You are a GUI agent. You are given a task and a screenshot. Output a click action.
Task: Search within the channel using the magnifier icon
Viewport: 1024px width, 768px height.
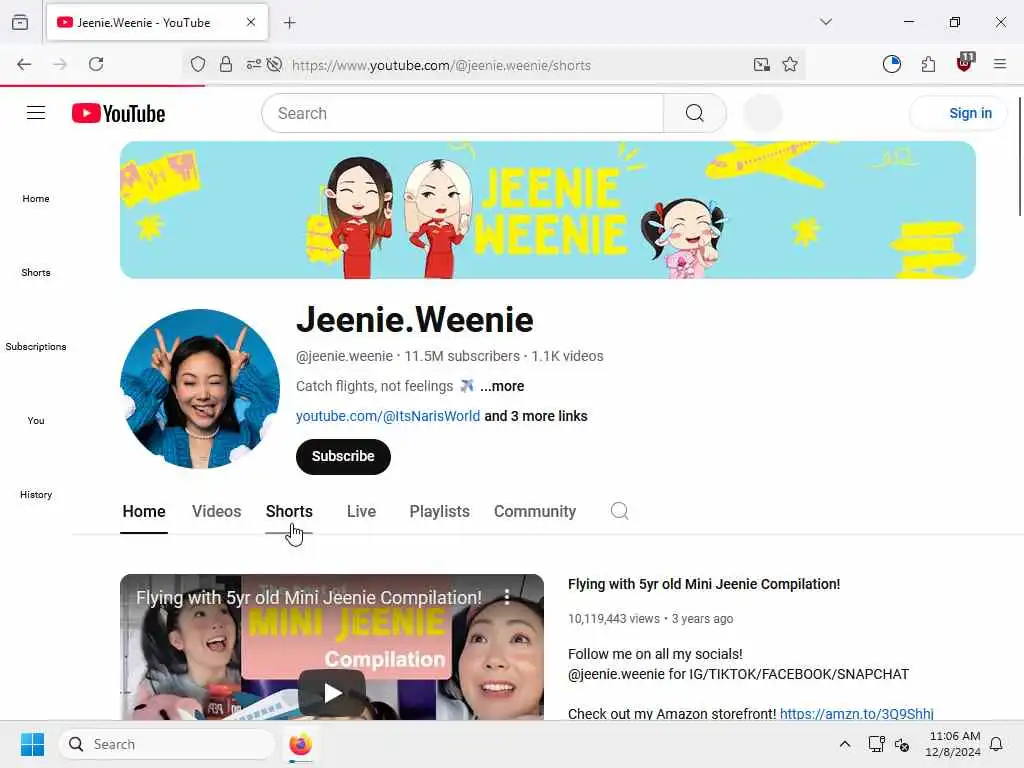(x=620, y=511)
